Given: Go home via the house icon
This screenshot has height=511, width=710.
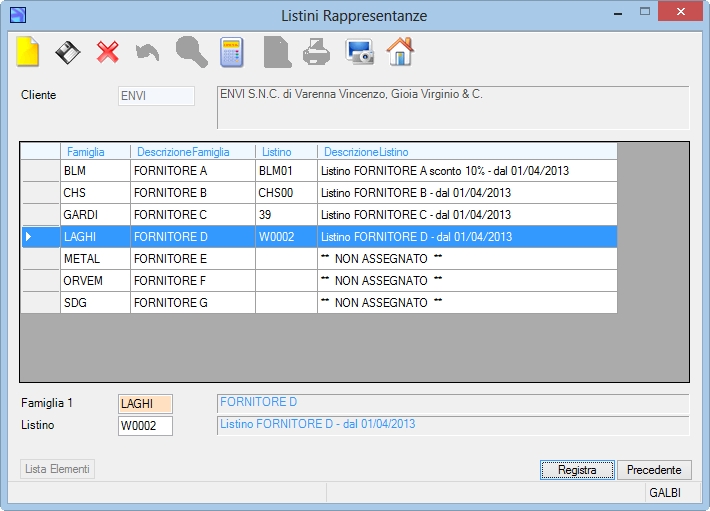Looking at the screenshot, I should pyautogui.click(x=400, y=52).
